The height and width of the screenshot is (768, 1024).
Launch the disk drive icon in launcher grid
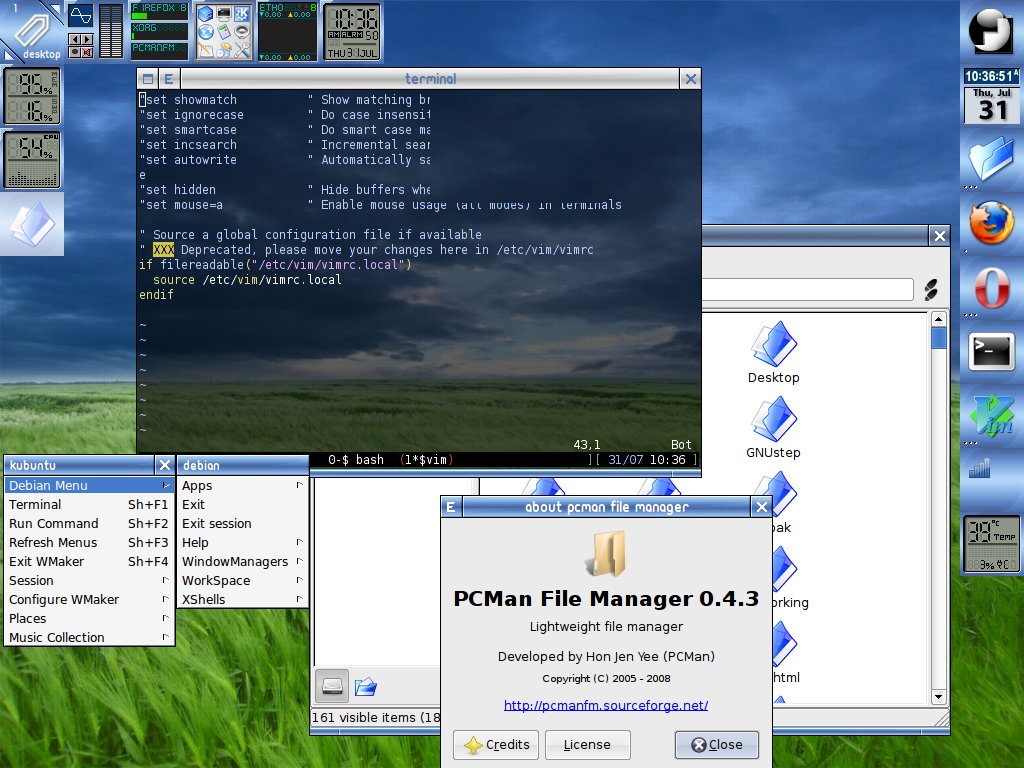pyautogui.click(x=242, y=32)
